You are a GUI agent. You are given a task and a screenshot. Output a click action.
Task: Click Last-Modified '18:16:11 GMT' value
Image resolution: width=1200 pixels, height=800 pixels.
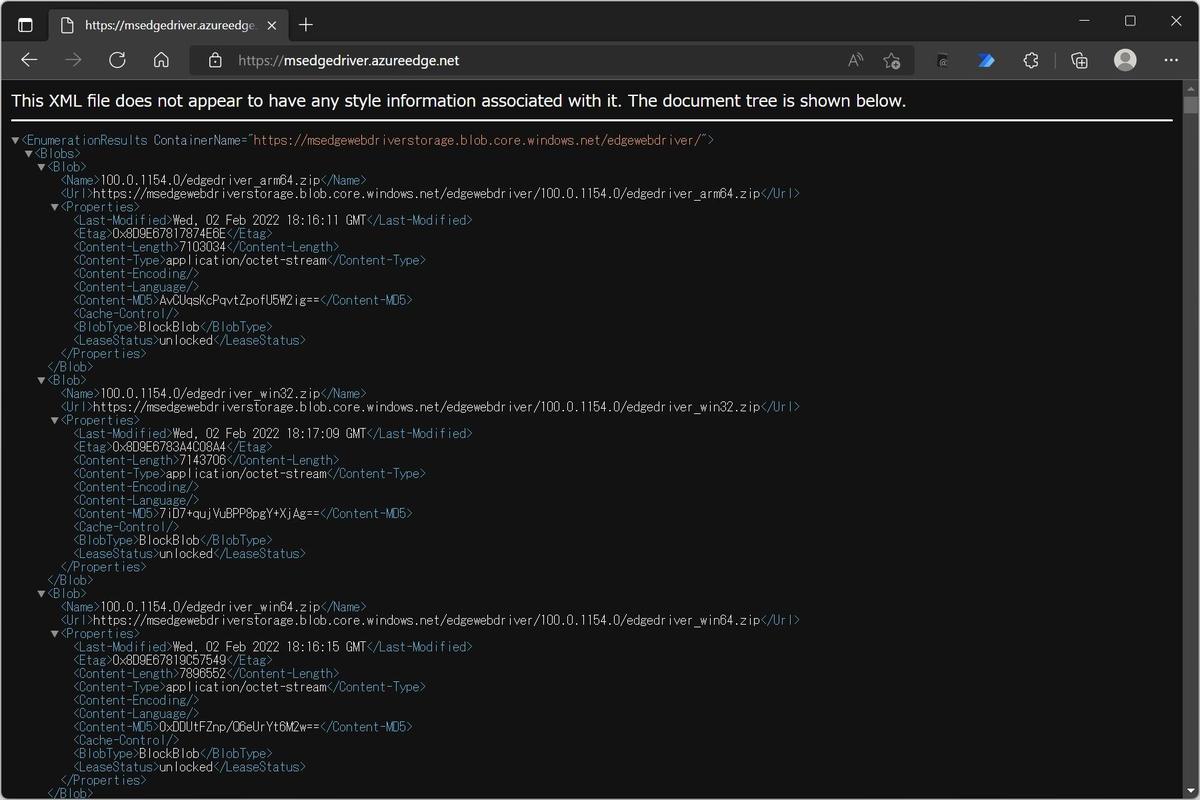click(270, 220)
